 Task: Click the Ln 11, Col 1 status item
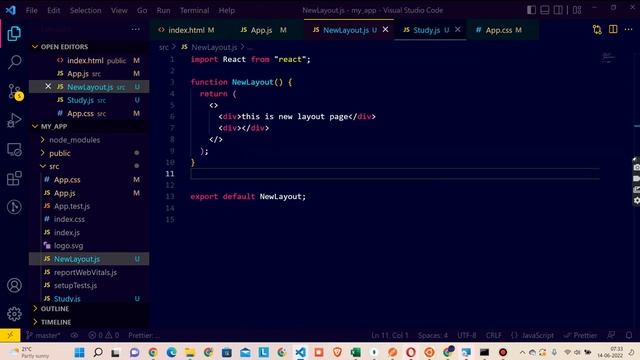tap(389, 336)
